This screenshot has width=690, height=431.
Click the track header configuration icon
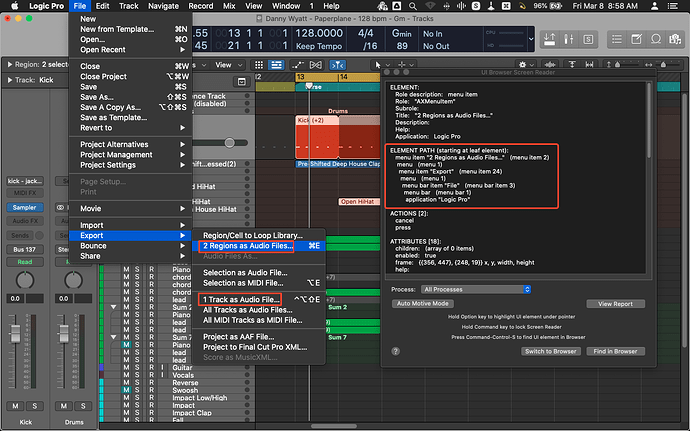click(x=242, y=81)
